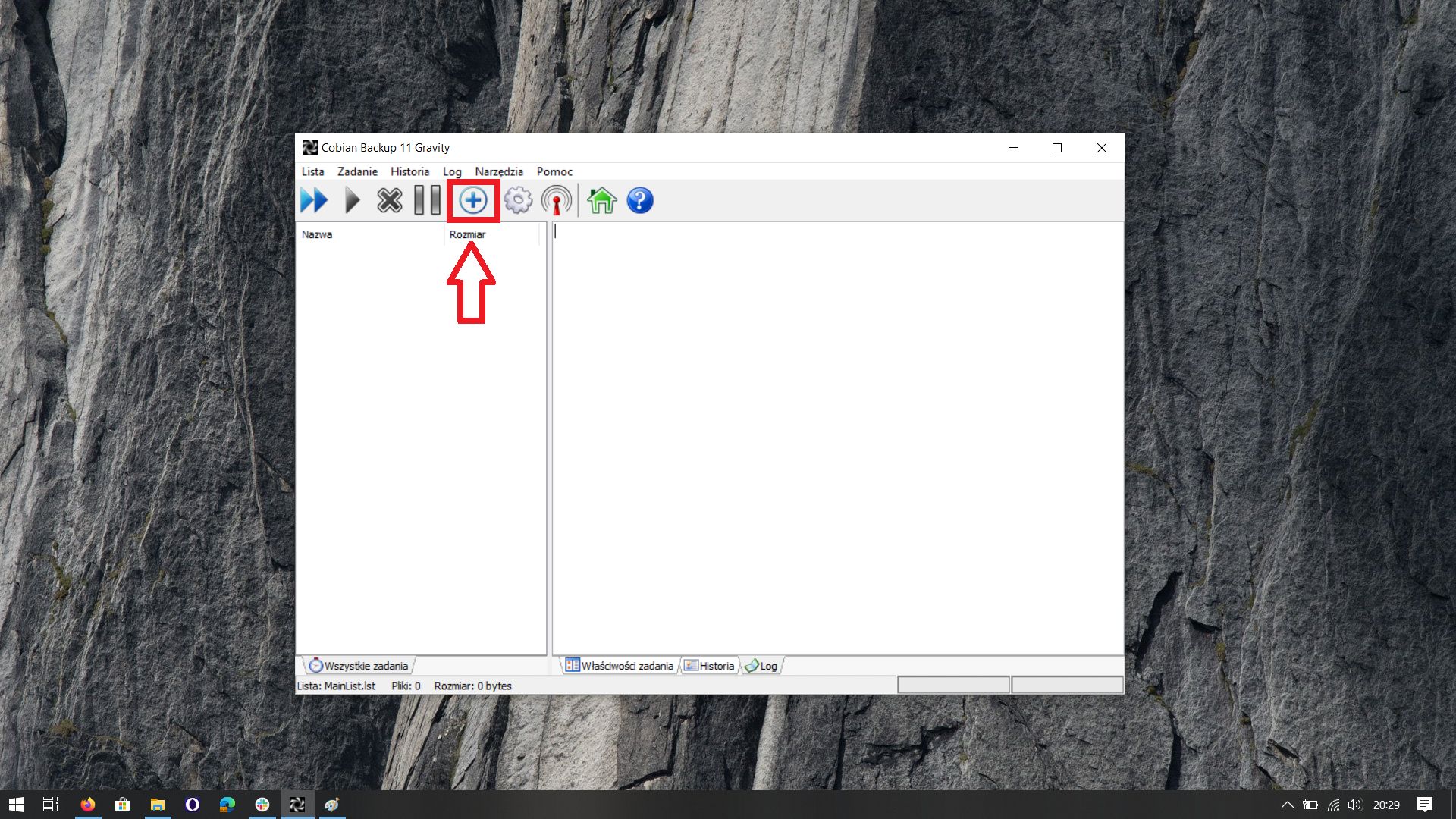Switch to Właściwości zadania tab
The width and height of the screenshot is (1456, 819).
click(x=620, y=666)
